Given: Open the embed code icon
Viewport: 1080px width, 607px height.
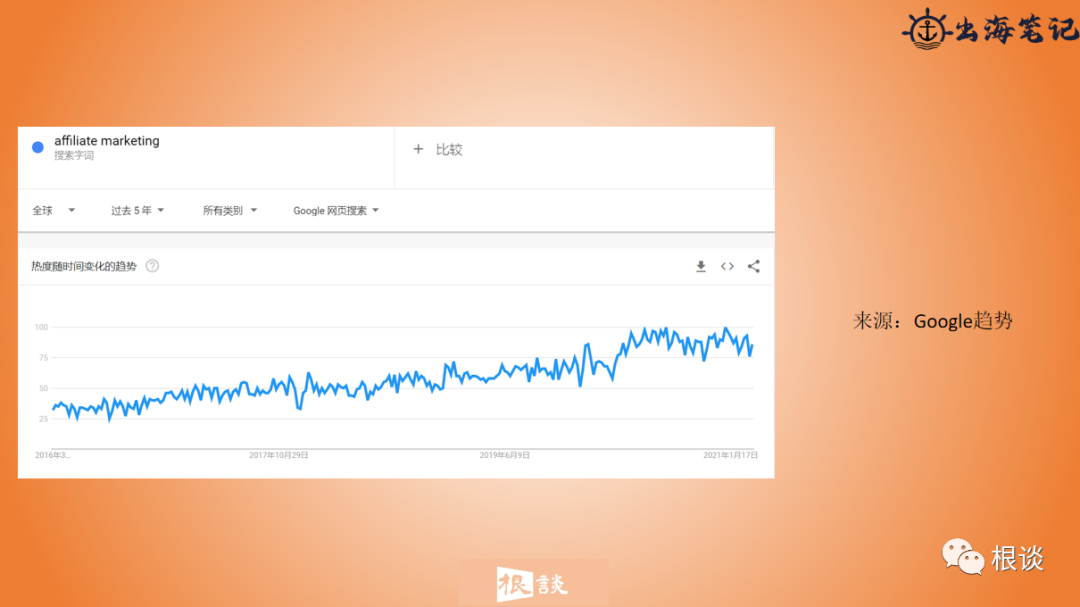Looking at the screenshot, I should click(727, 266).
